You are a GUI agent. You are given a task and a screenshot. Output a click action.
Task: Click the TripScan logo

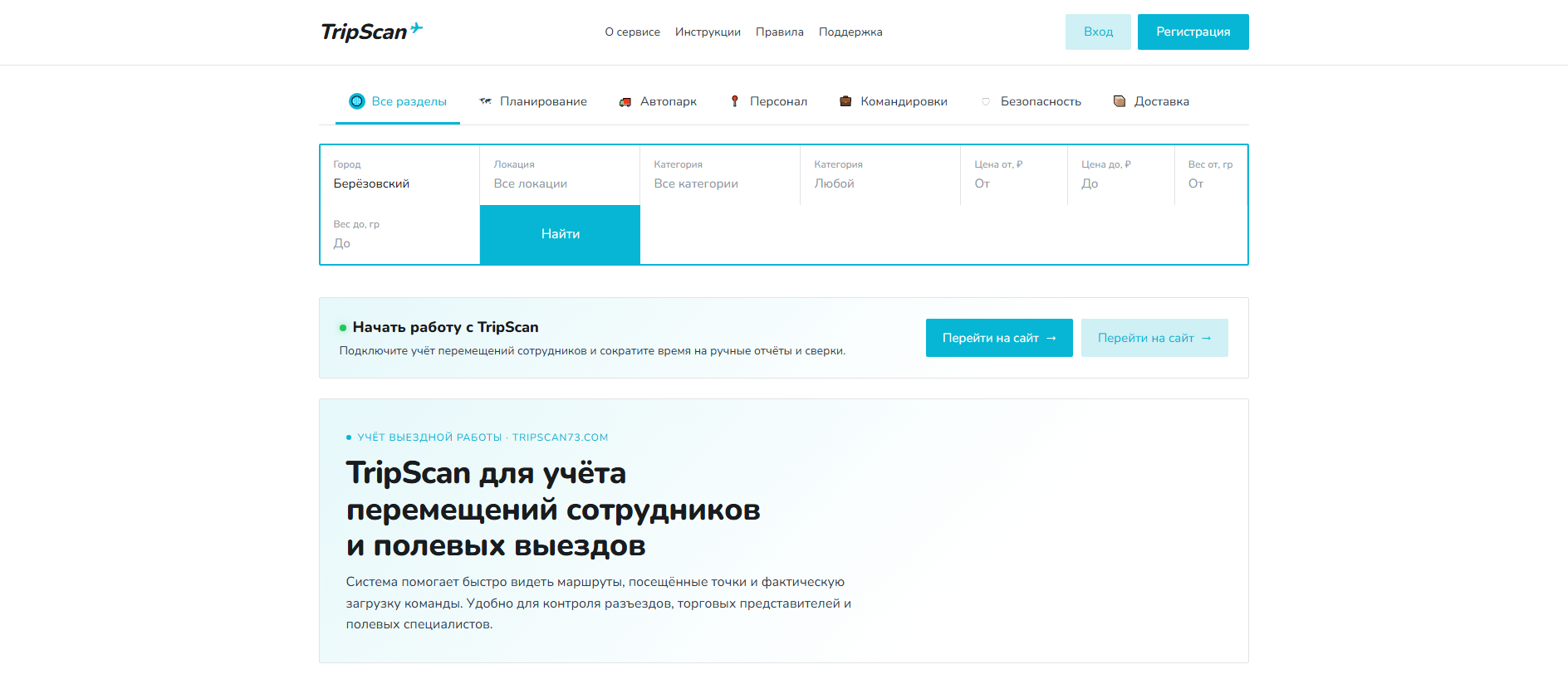click(x=372, y=32)
